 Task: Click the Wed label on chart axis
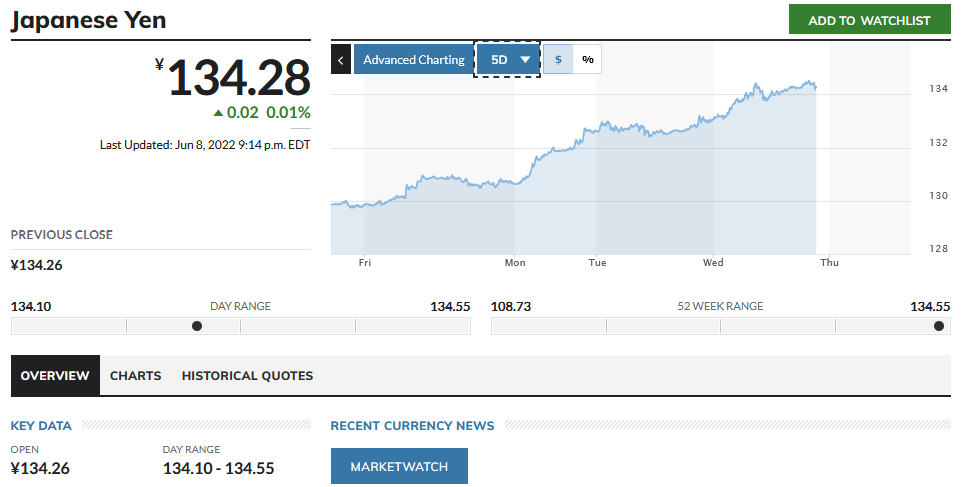tap(713, 263)
